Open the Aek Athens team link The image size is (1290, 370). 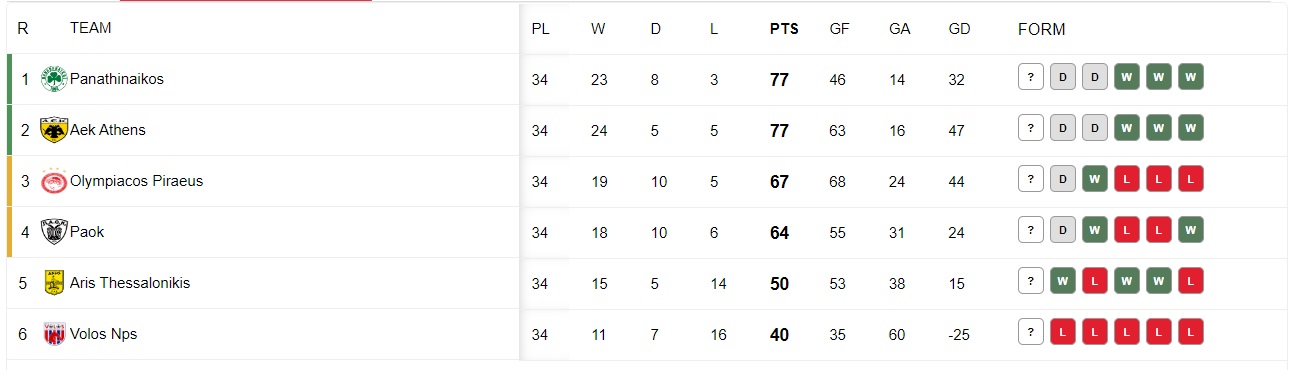108,130
